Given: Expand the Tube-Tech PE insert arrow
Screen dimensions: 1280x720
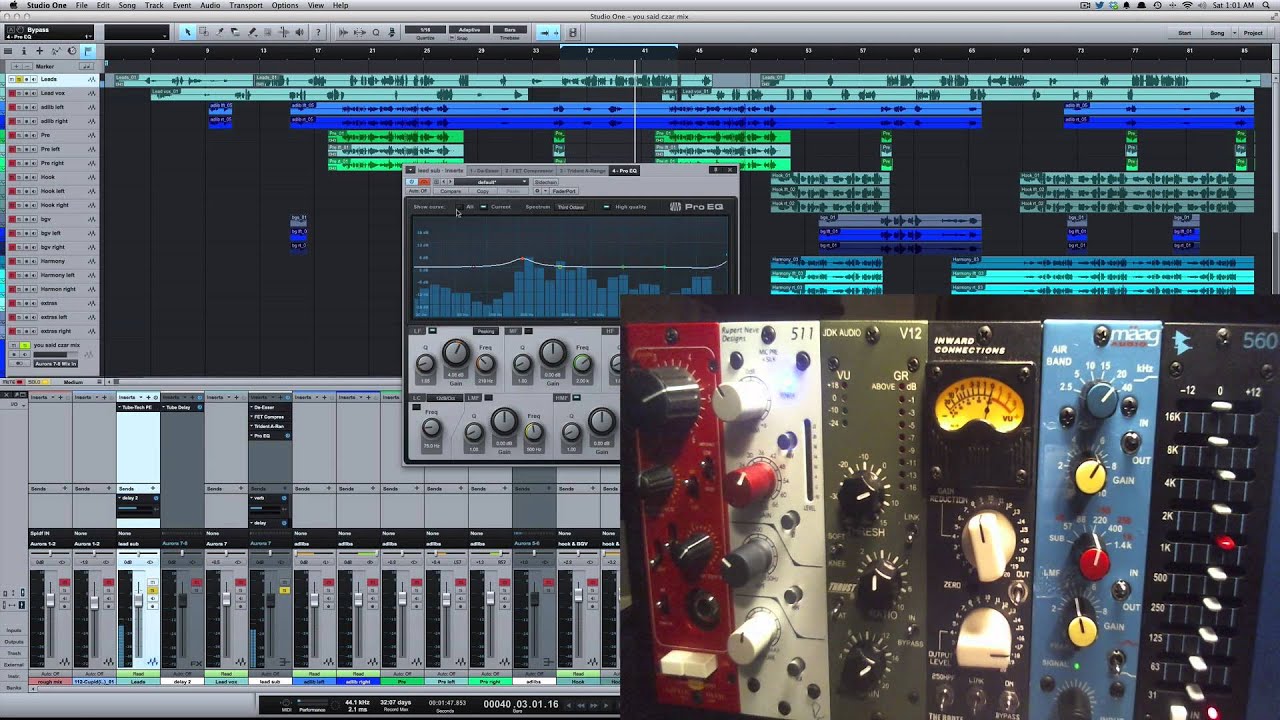Looking at the screenshot, I should pos(120,407).
